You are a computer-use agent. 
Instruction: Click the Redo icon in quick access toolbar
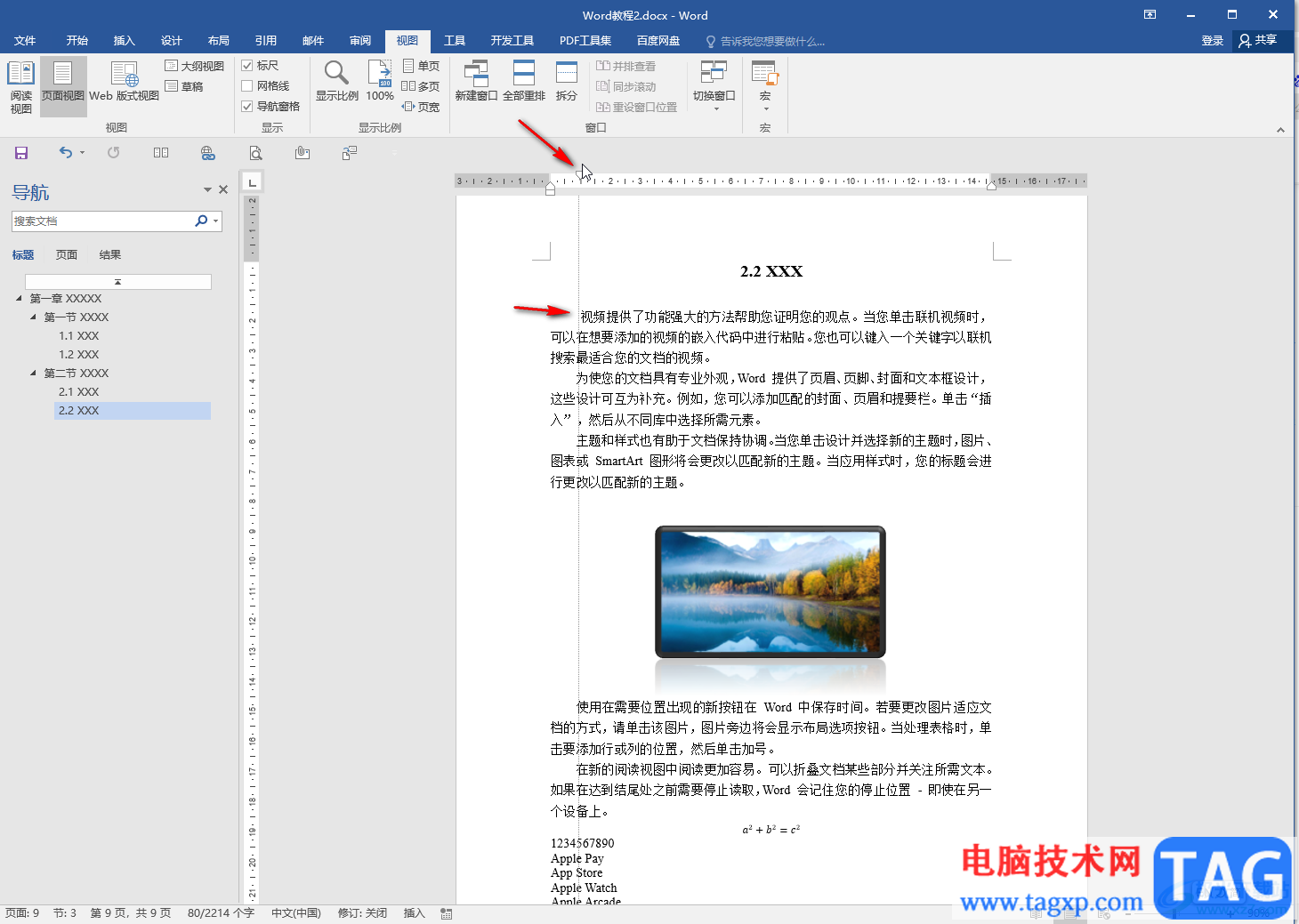[x=114, y=153]
